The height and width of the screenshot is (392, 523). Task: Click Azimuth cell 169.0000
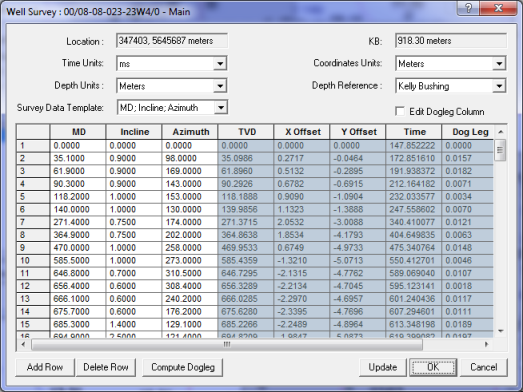[x=190, y=171]
